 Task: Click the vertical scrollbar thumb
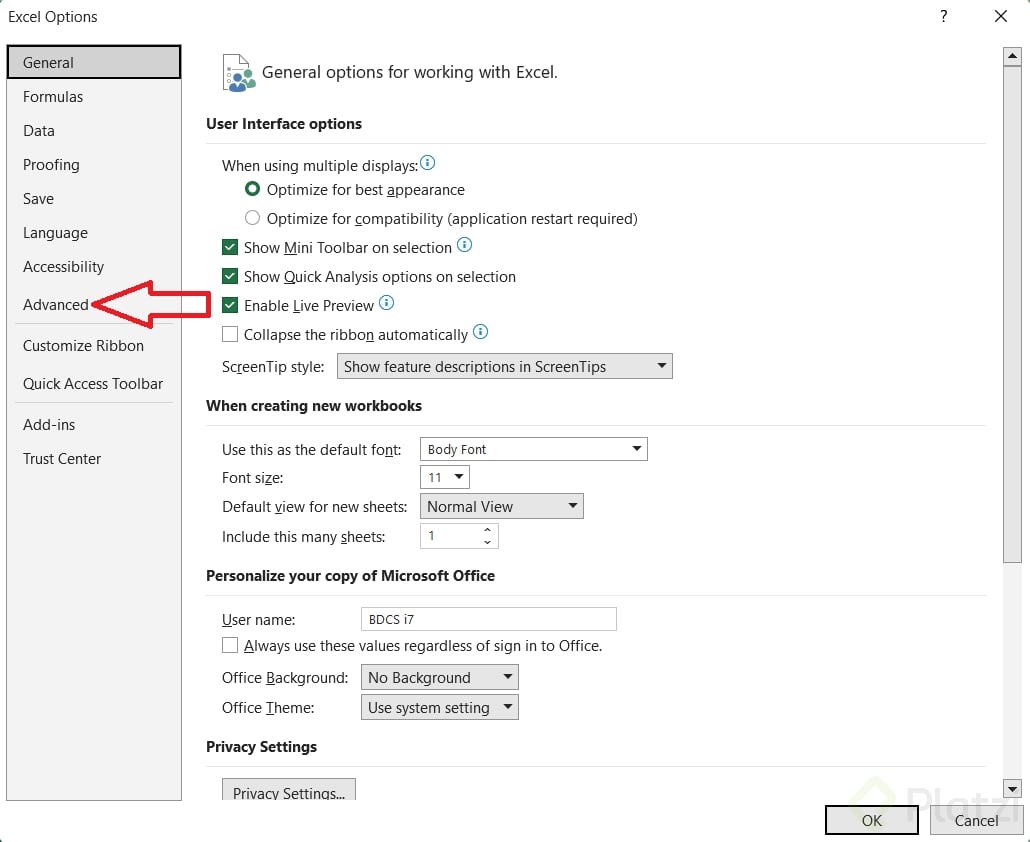click(1012, 315)
